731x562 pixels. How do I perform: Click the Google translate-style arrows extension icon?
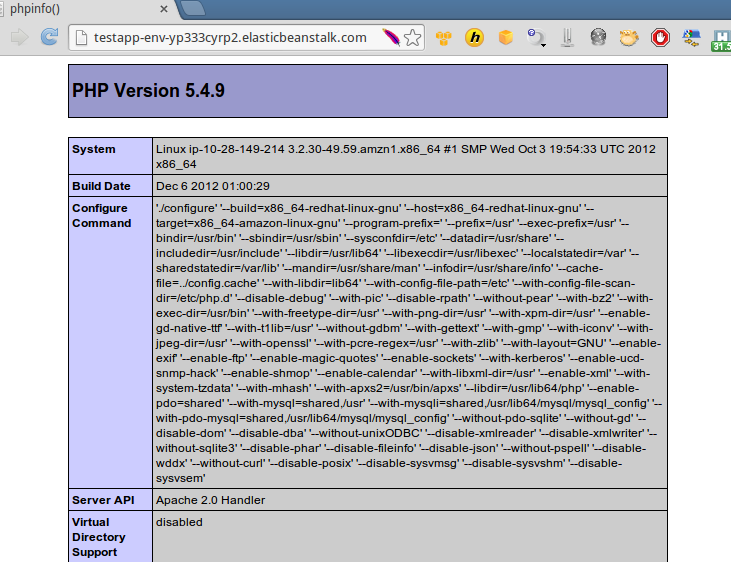click(x=691, y=38)
